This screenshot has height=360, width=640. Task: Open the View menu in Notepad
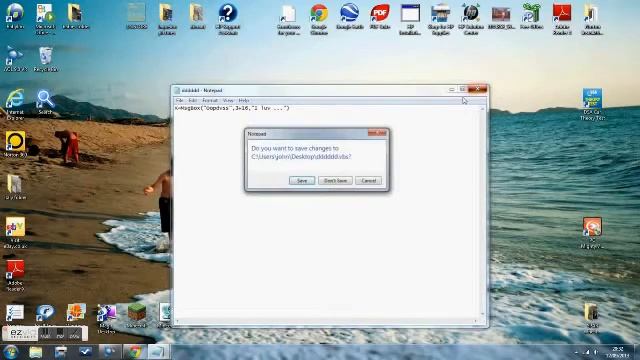coord(228,100)
